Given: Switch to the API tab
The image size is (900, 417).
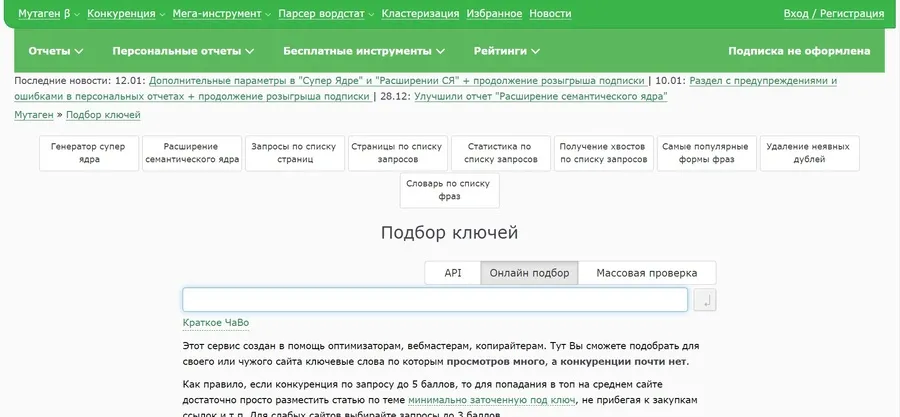Looking at the screenshot, I should (453, 273).
